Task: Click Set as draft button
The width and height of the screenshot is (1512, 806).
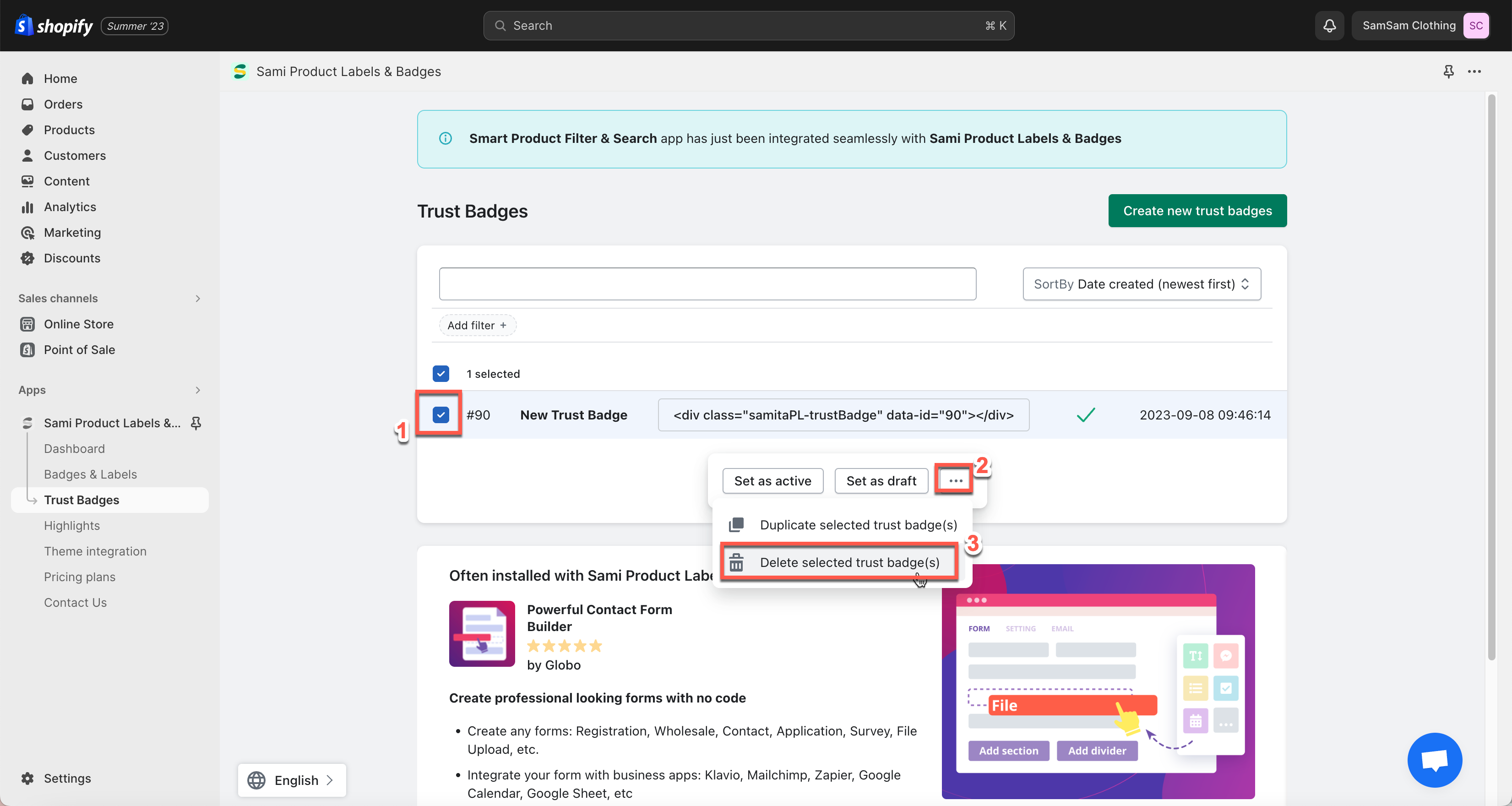Action: pos(881,481)
